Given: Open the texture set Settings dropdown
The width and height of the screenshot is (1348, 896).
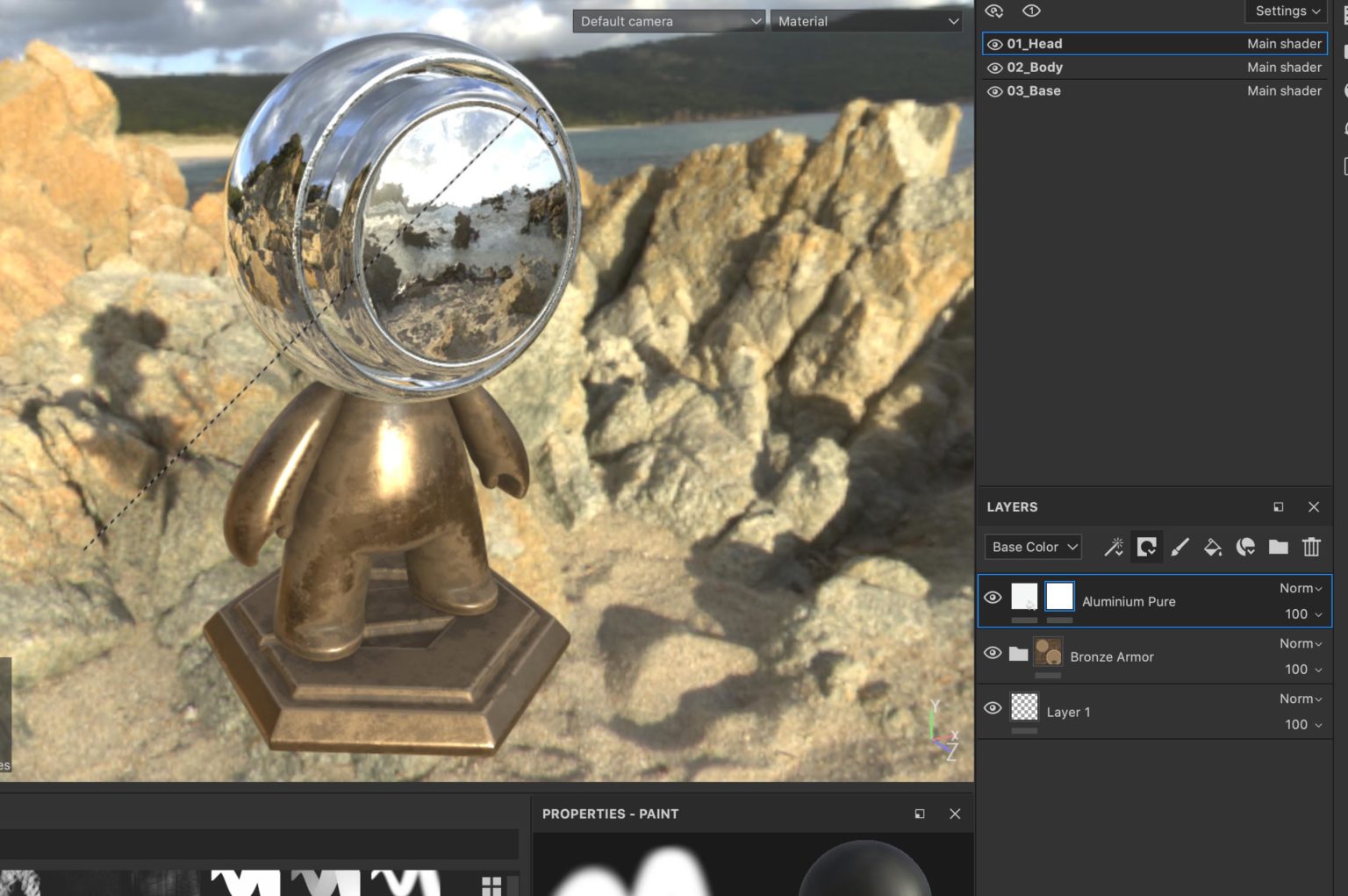Looking at the screenshot, I should pos(1287,11).
